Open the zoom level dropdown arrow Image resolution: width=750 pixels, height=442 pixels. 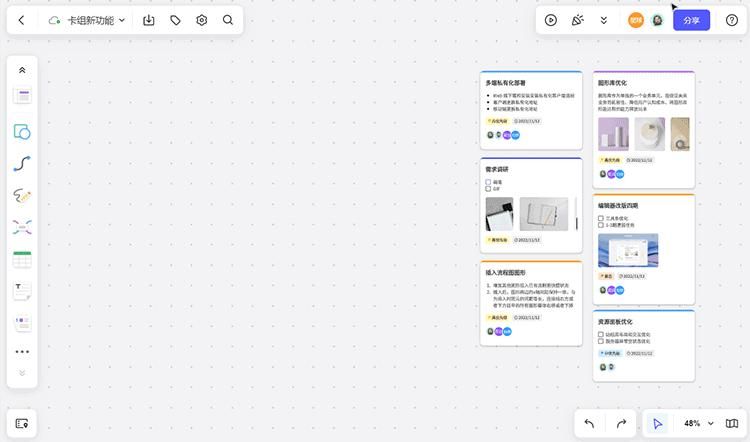(x=710, y=423)
